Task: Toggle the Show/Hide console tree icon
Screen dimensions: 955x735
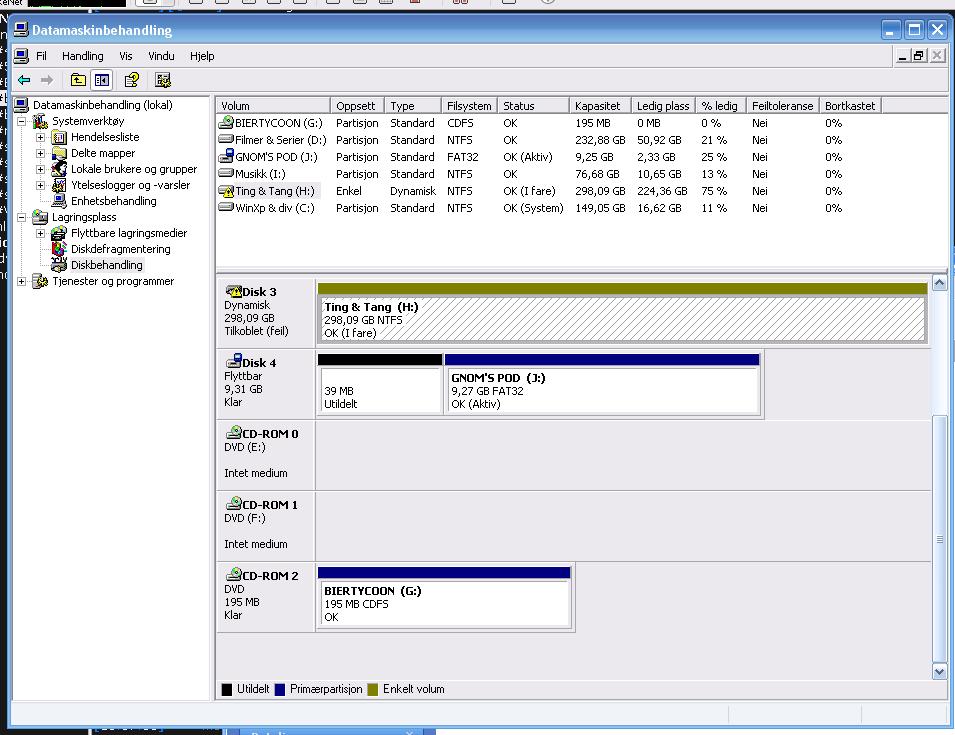Action: [102, 80]
